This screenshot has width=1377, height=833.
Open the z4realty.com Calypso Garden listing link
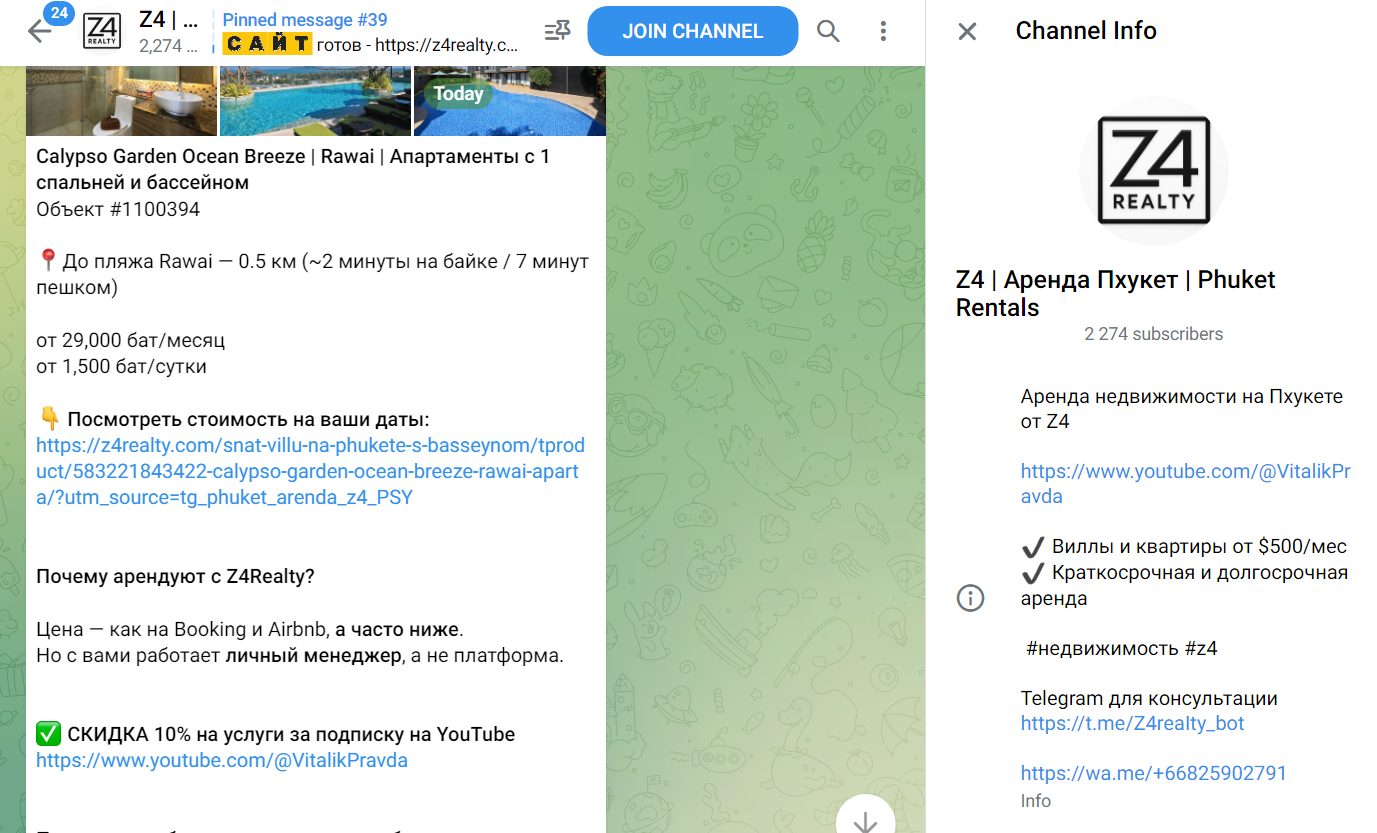click(x=310, y=471)
